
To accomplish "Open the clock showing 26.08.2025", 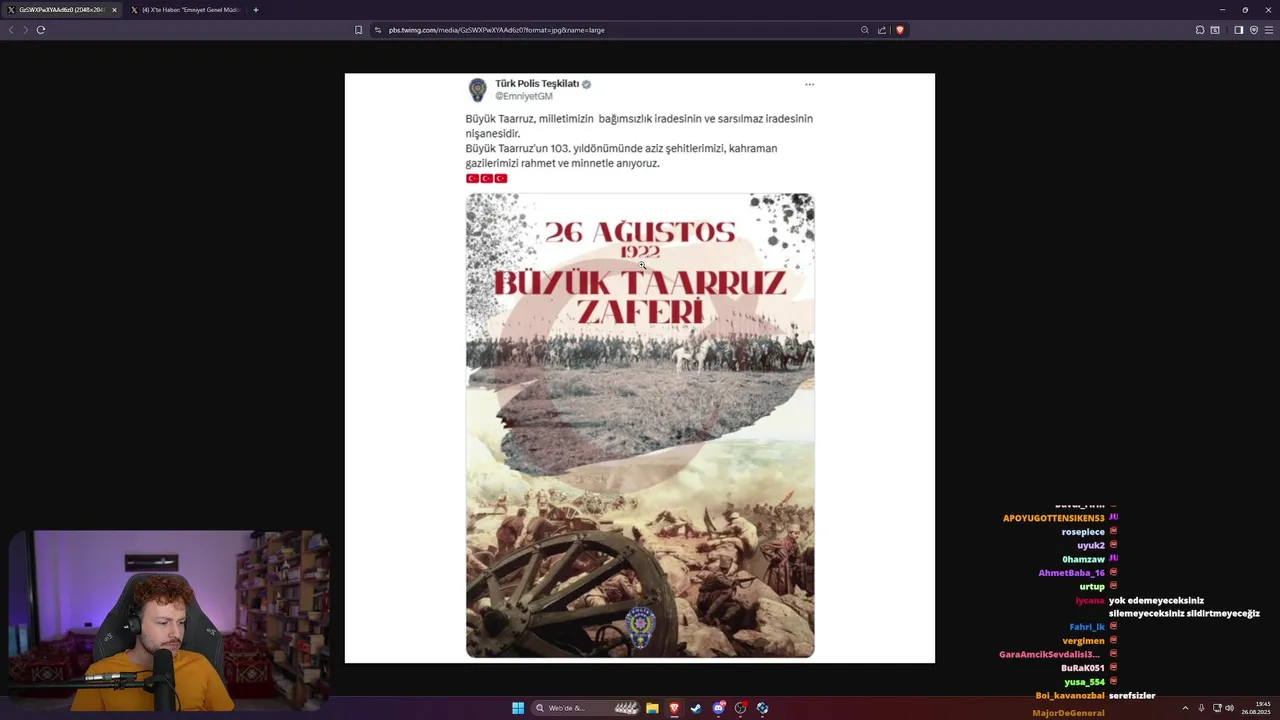I will (x=1256, y=708).
